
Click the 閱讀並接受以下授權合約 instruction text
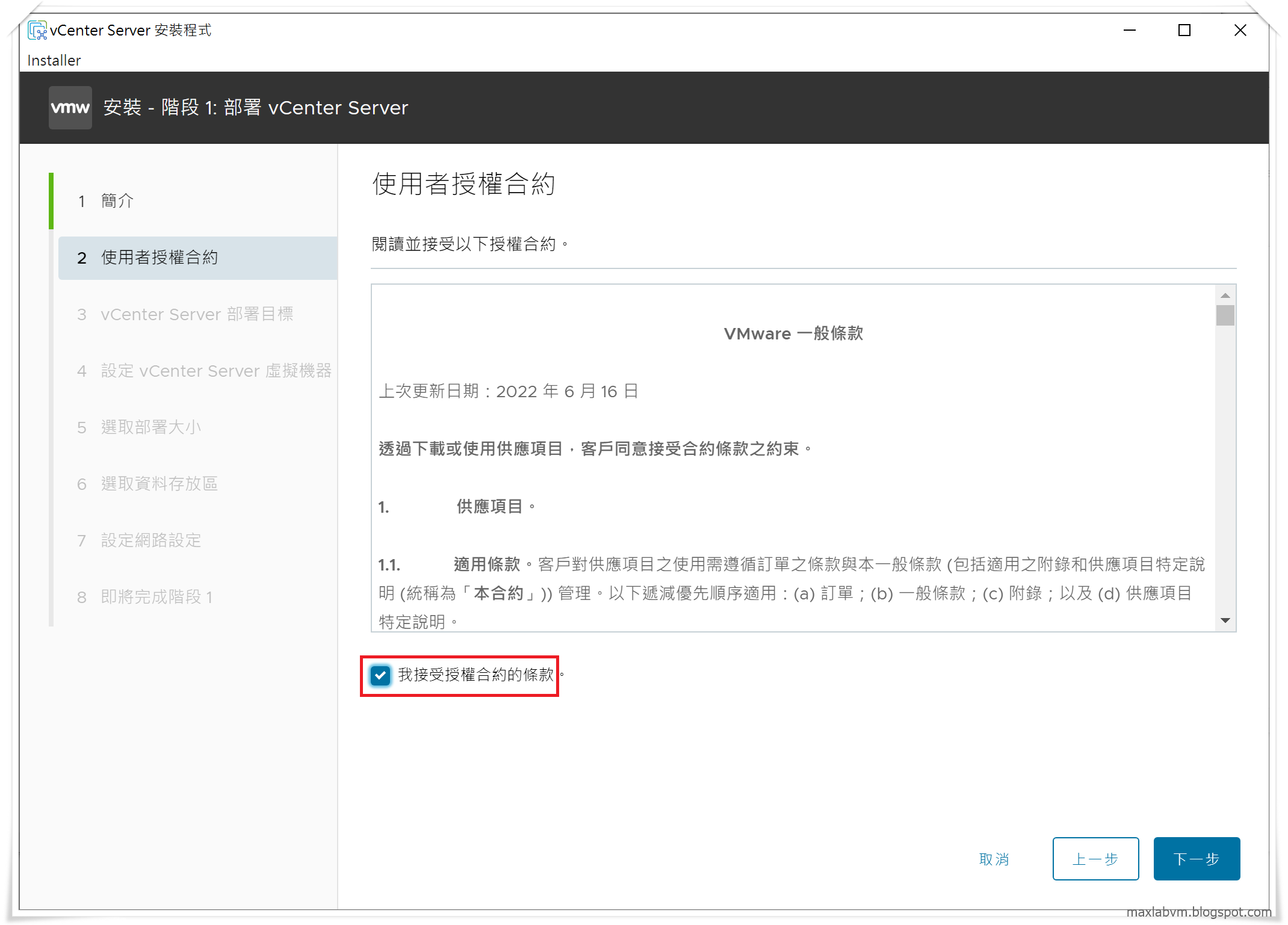tap(469, 244)
